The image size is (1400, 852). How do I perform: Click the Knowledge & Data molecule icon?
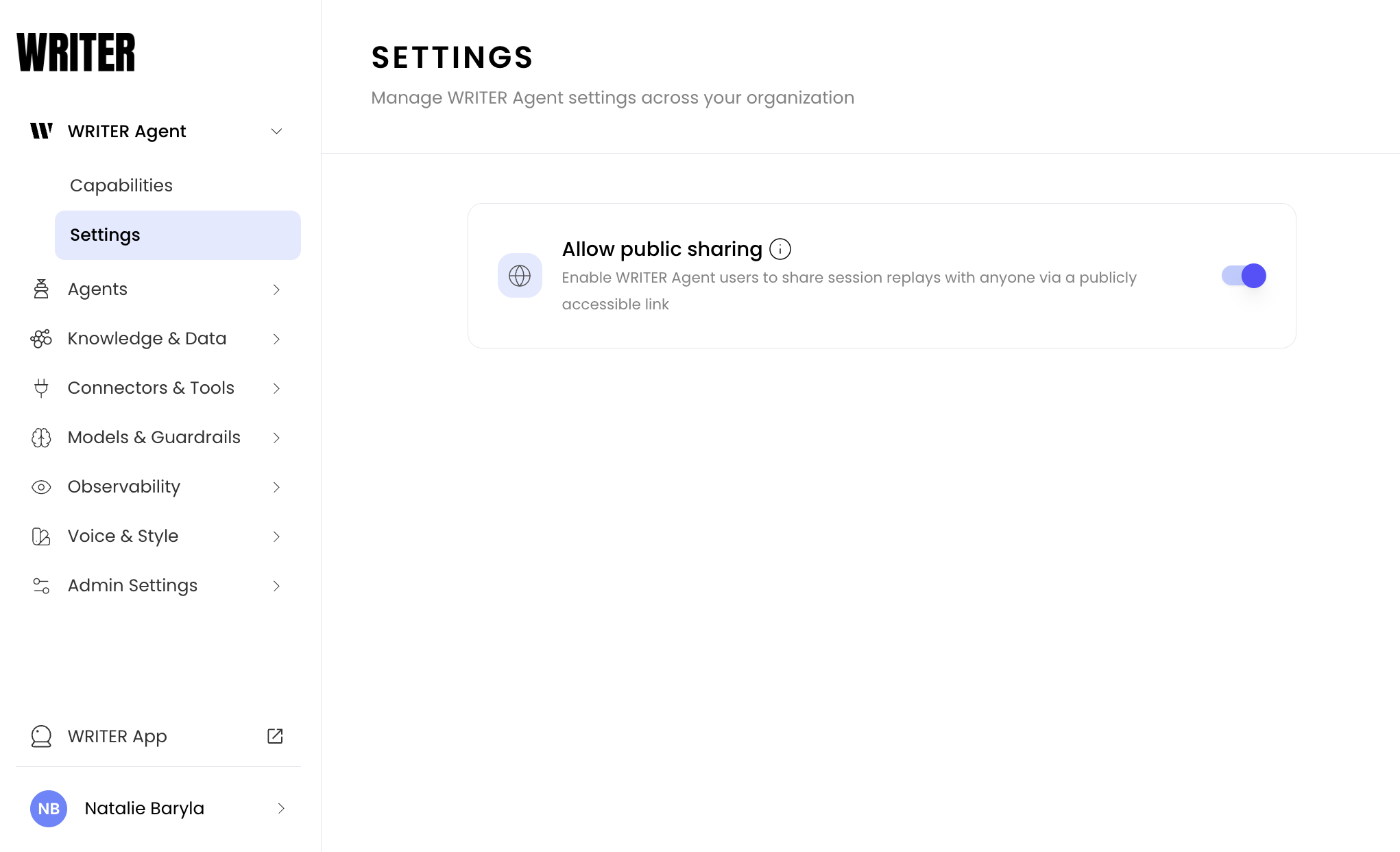[x=41, y=339]
